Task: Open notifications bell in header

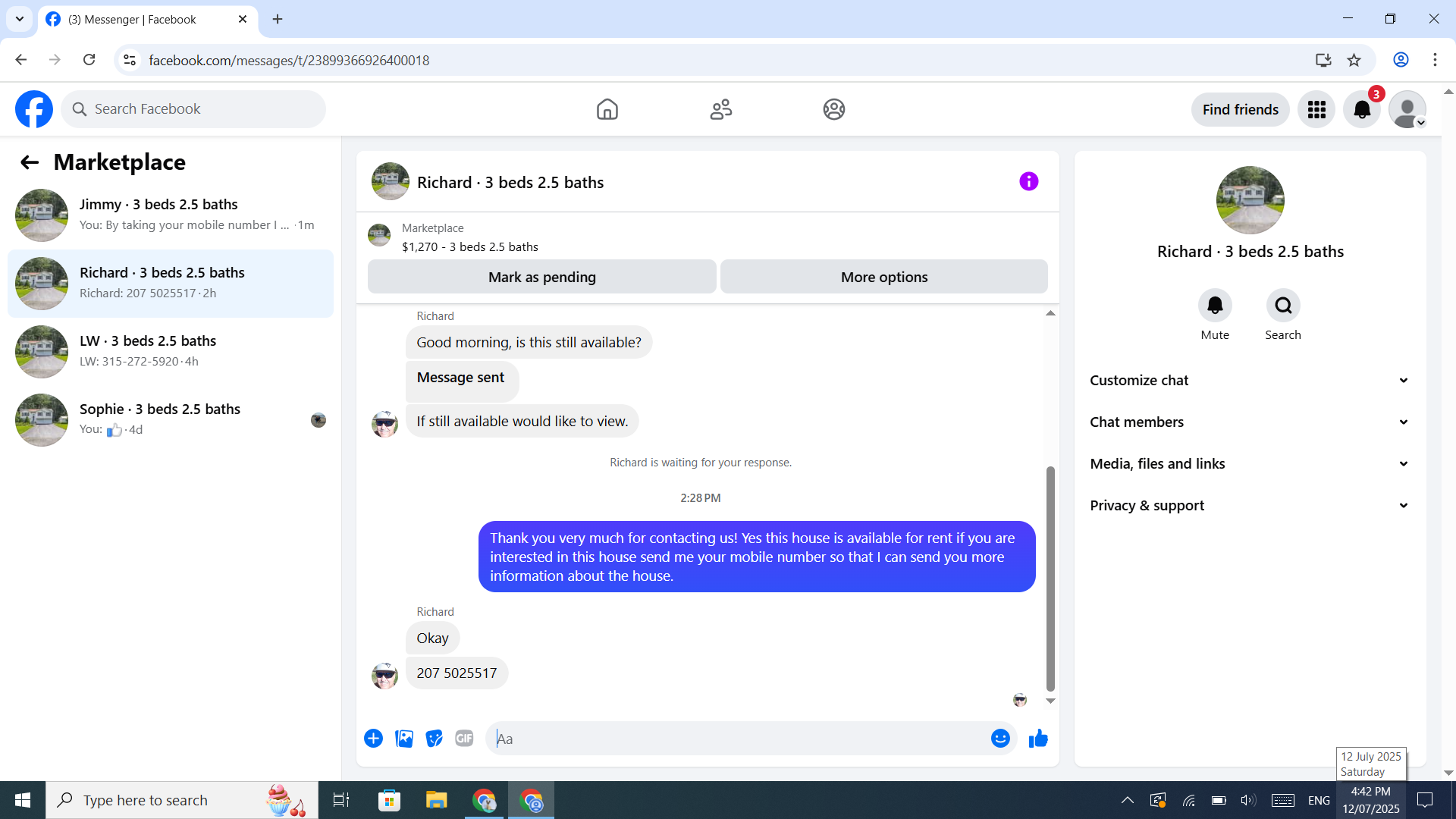Action: (x=1362, y=110)
